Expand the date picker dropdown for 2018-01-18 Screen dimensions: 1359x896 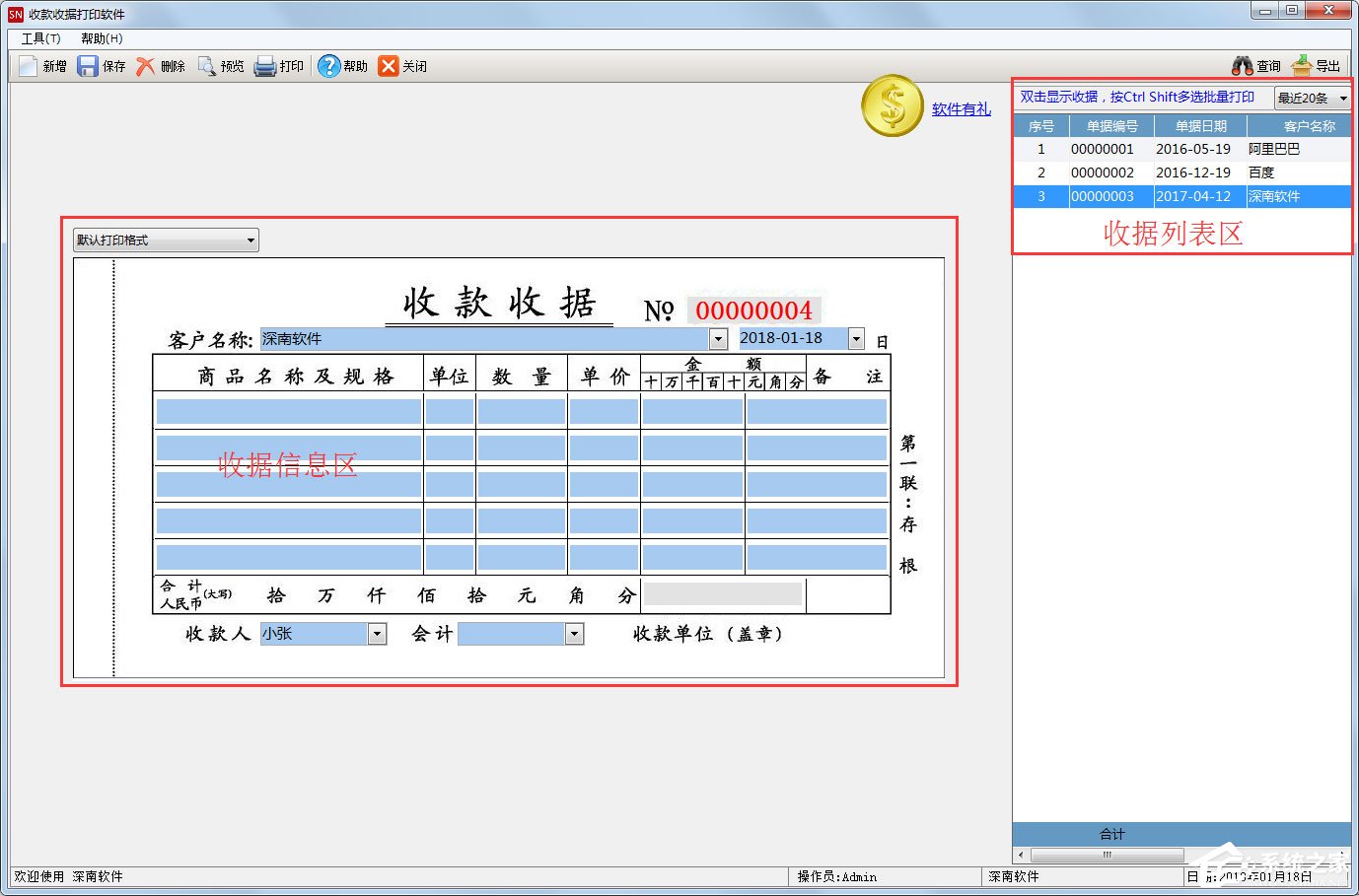(x=856, y=339)
